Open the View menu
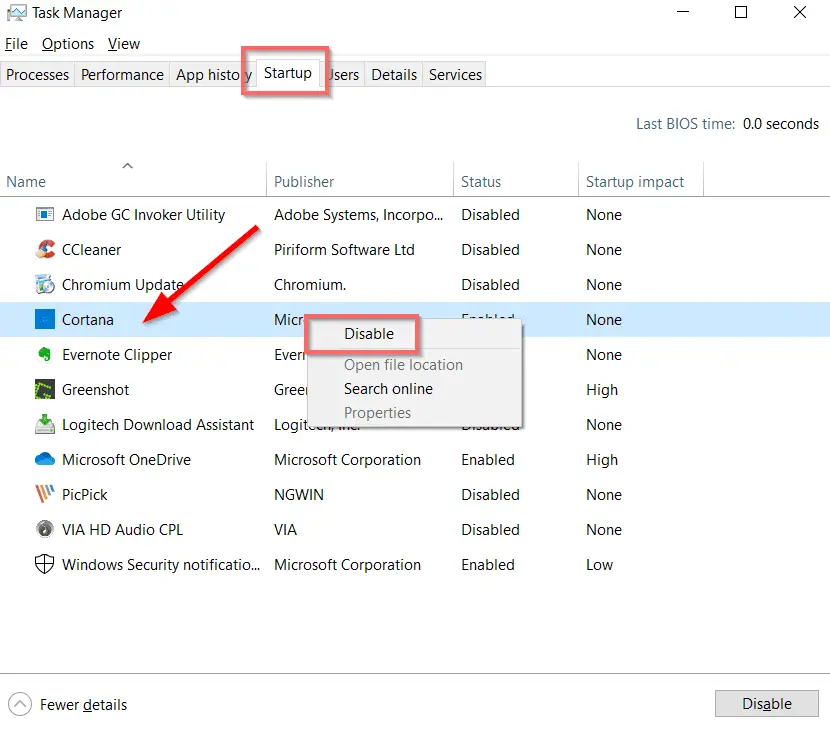This screenshot has width=830, height=734. click(x=124, y=43)
